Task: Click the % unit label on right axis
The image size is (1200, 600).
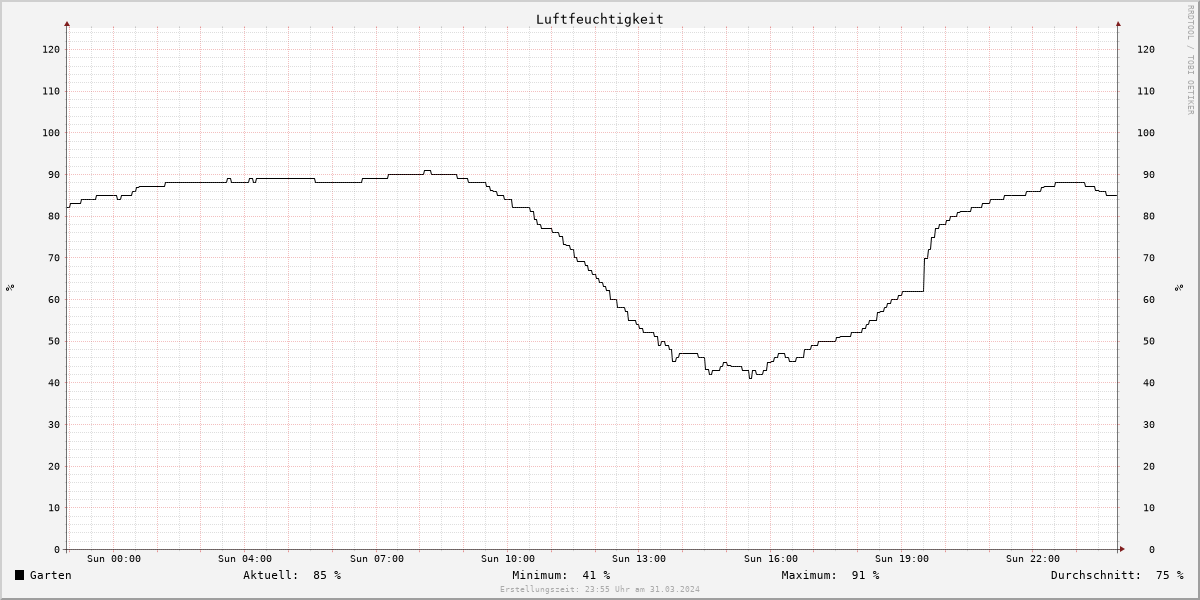Action: (x=1179, y=287)
